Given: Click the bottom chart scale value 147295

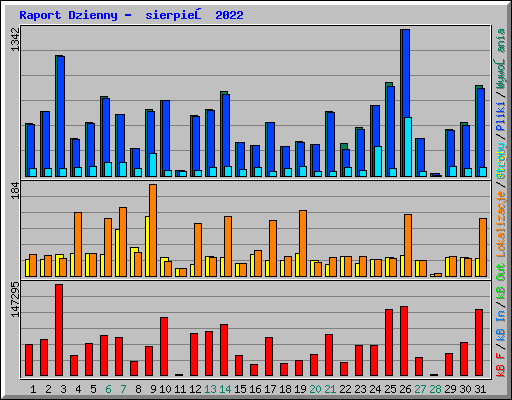Looking at the screenshot, I should (15, 300).
